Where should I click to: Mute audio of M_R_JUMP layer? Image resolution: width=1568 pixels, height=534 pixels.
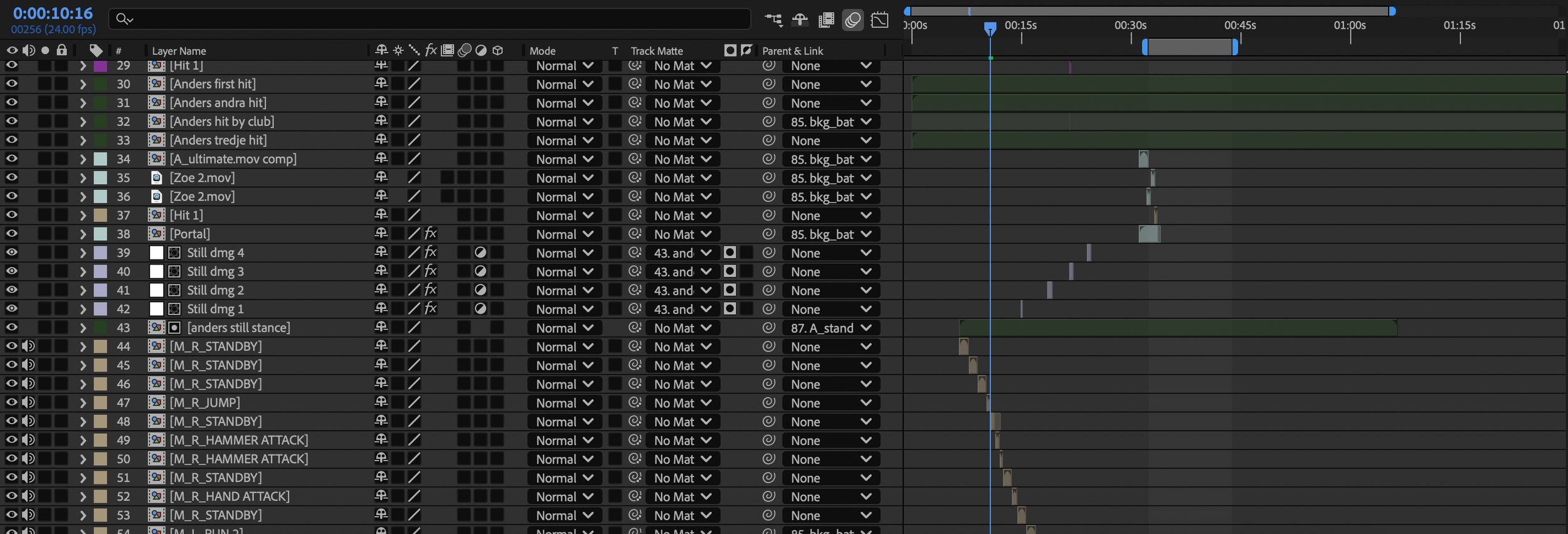(29, 402)
